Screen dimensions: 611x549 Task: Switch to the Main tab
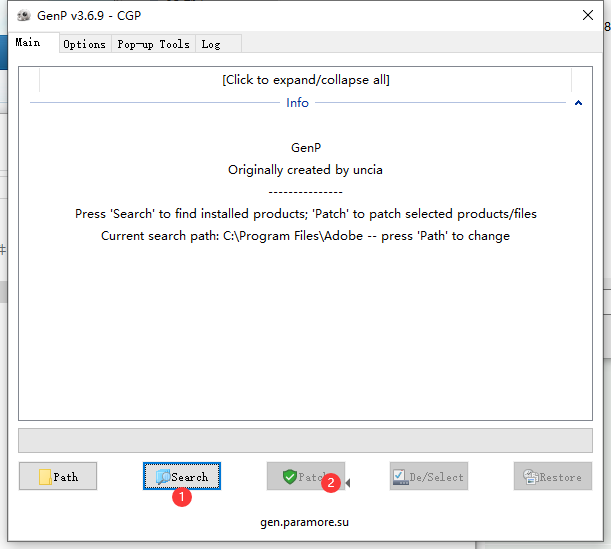pos(28,43)
